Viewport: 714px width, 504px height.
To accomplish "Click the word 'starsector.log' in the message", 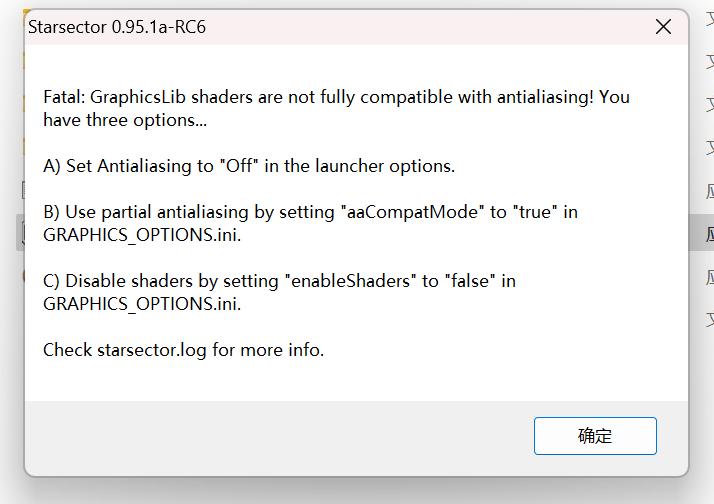I will click(x=150, y=350).
